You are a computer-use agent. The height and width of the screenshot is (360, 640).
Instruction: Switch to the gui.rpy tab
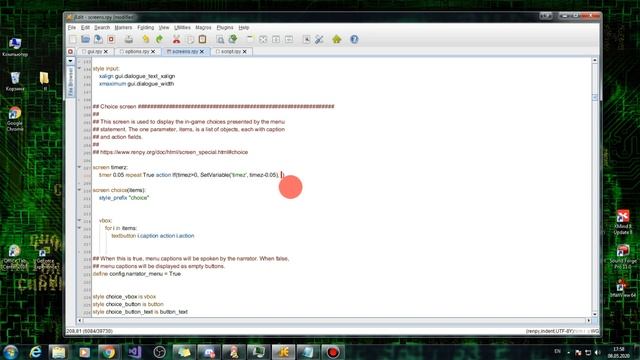click(95, 52)
